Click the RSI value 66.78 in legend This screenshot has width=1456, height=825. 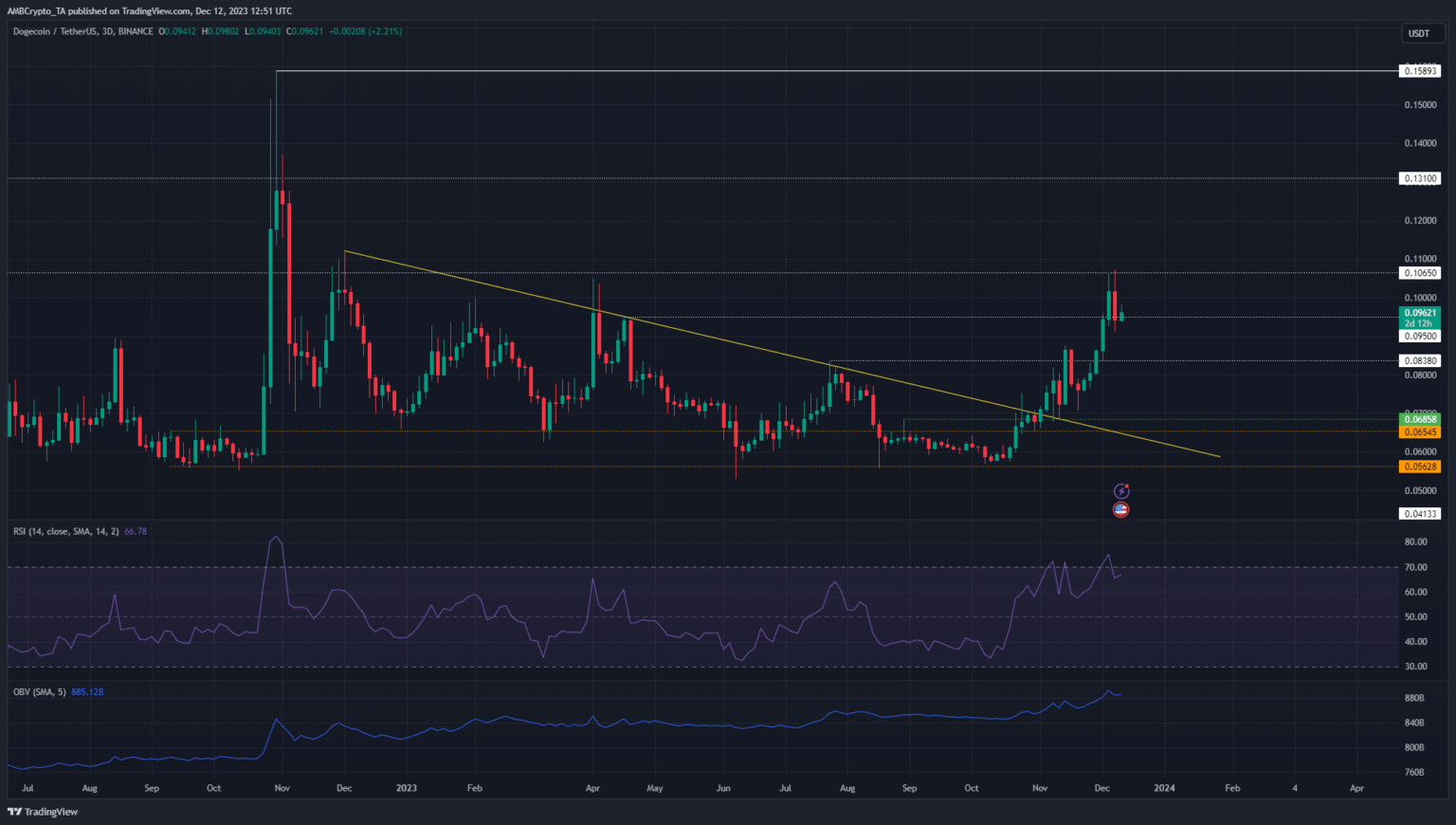[x=136, y=531]
